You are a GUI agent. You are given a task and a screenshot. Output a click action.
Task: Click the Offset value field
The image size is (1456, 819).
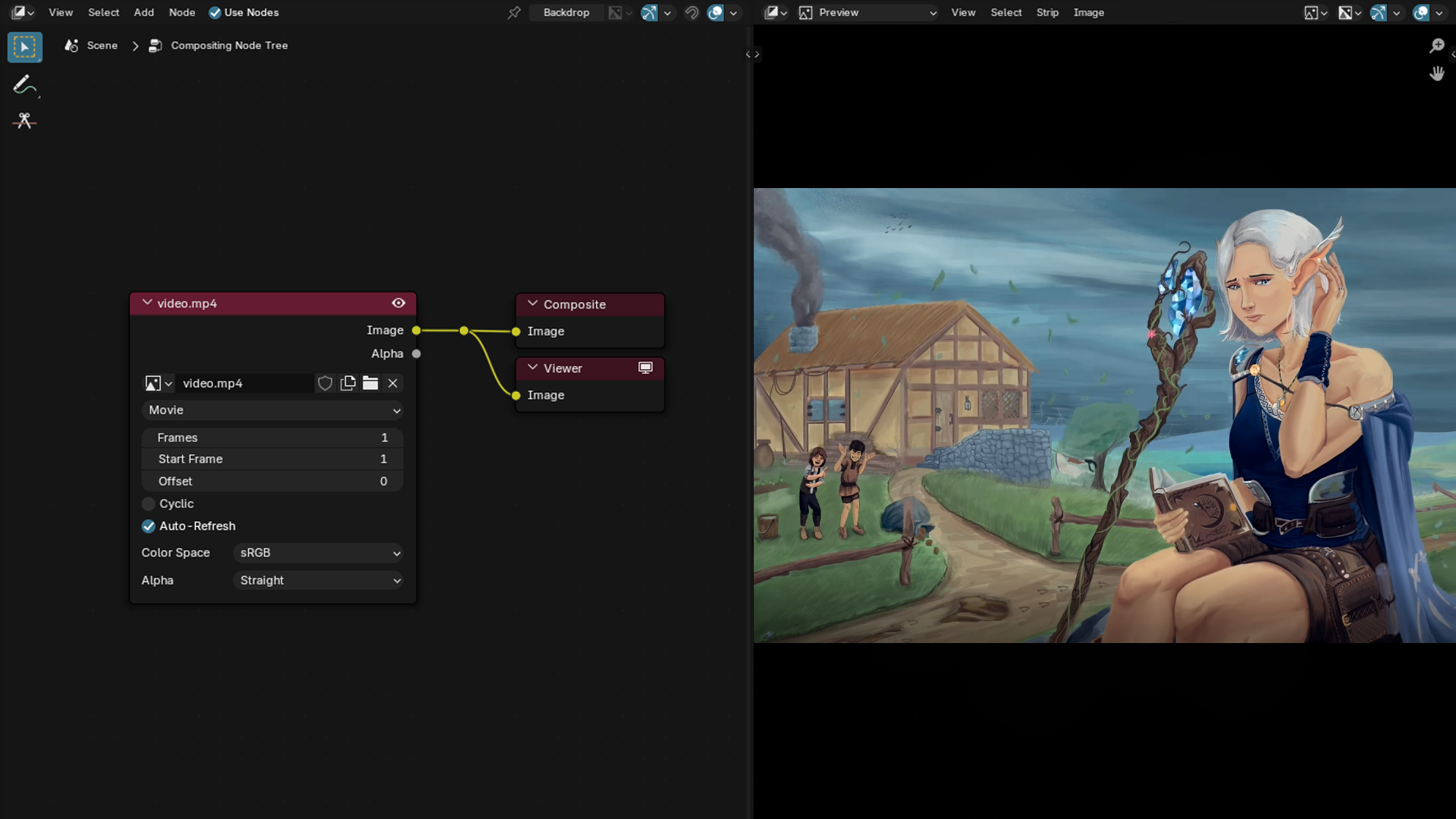(272, 482)
